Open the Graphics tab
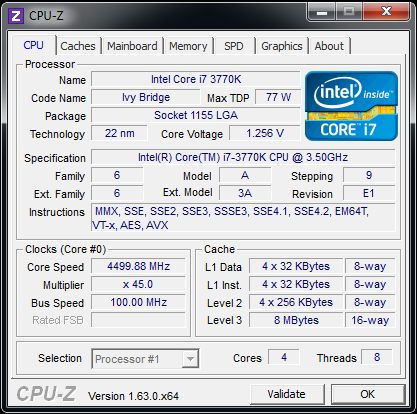This screenshot has width=417, height=414. tap(282, 46)
